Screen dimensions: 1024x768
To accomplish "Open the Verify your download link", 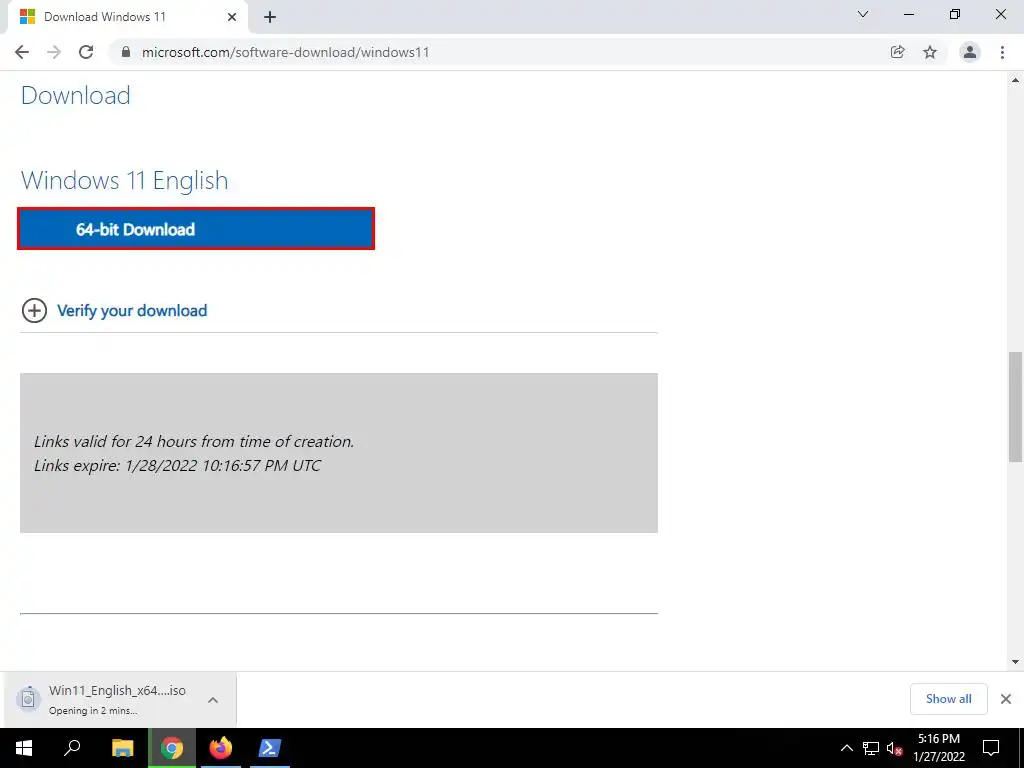I will 132,311.
